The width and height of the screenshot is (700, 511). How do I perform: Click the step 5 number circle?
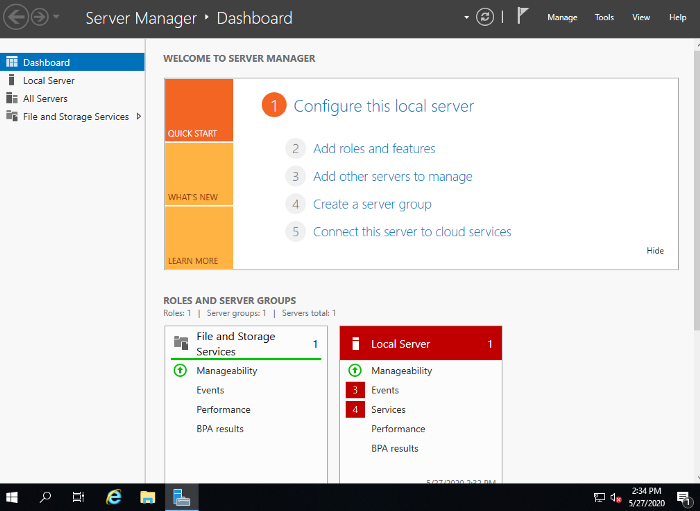[296, 232]
